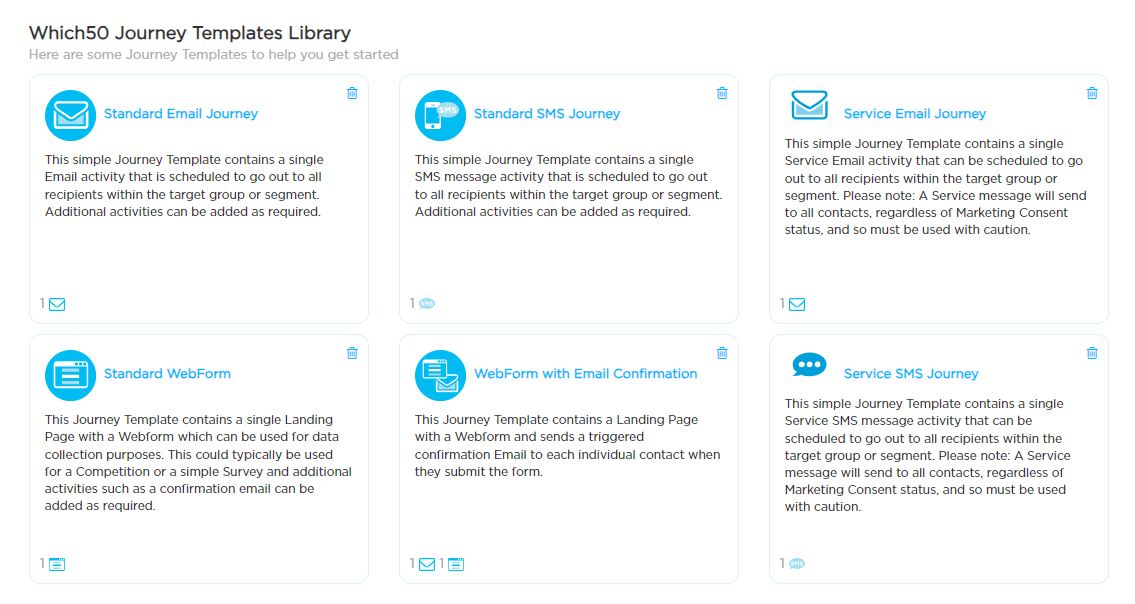The width and height of the screenshot is (1135, 604).
Task: Delete the Service SMS Journey template
Action: [1092, 353]
